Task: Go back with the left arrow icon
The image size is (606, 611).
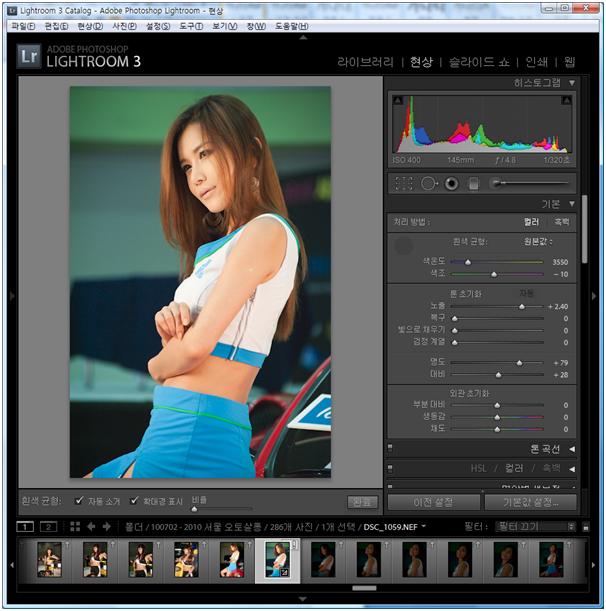Action: click(x=91, y=527)
